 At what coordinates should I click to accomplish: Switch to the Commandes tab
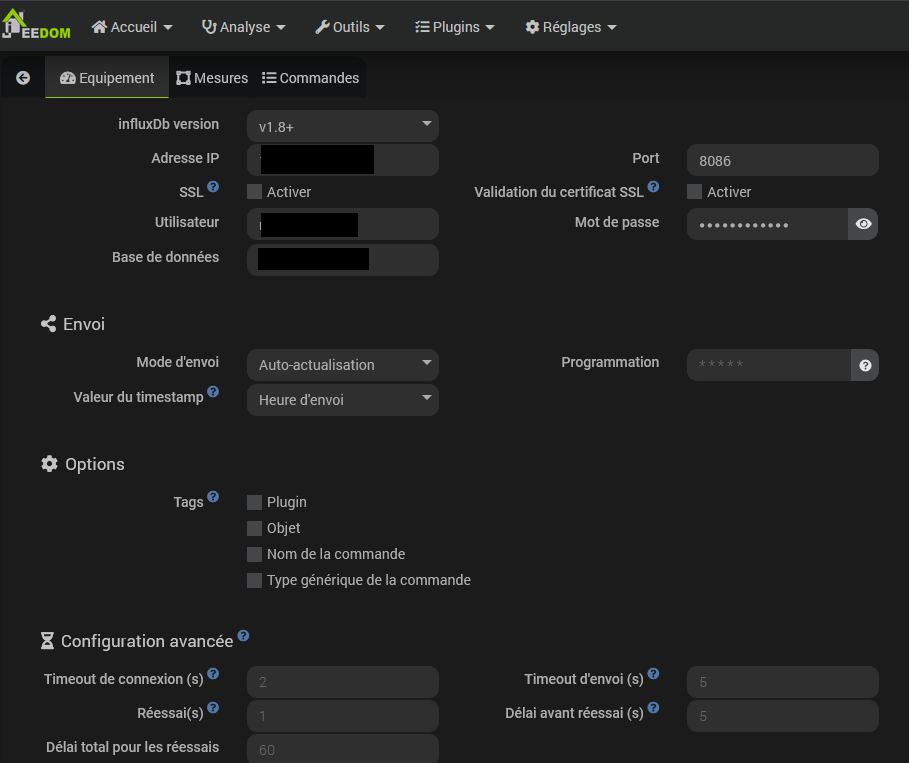pyautogui.click(x=310, y=78)
